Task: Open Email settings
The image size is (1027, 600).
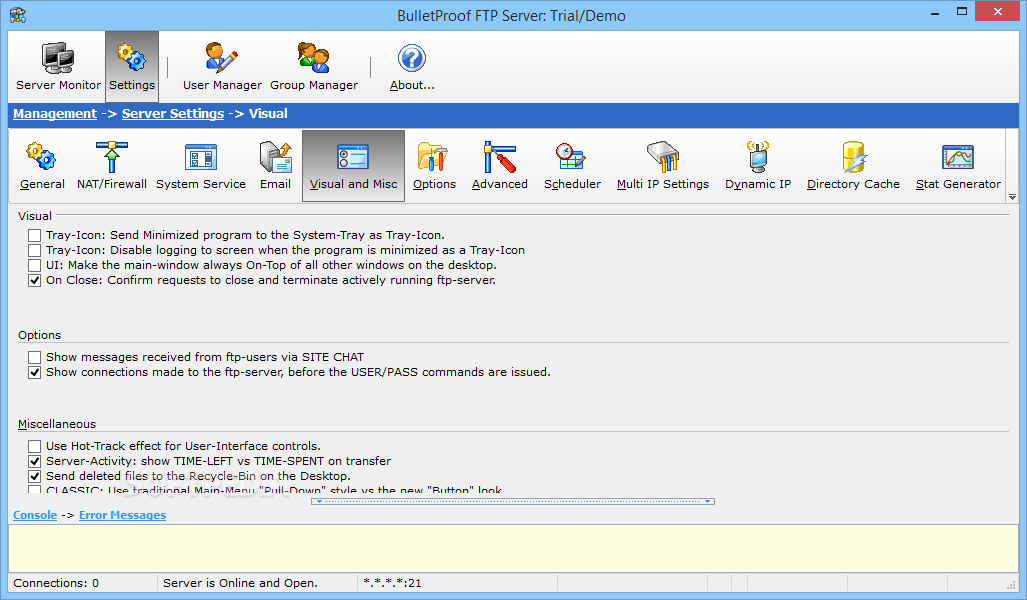Action: point(275,166)
